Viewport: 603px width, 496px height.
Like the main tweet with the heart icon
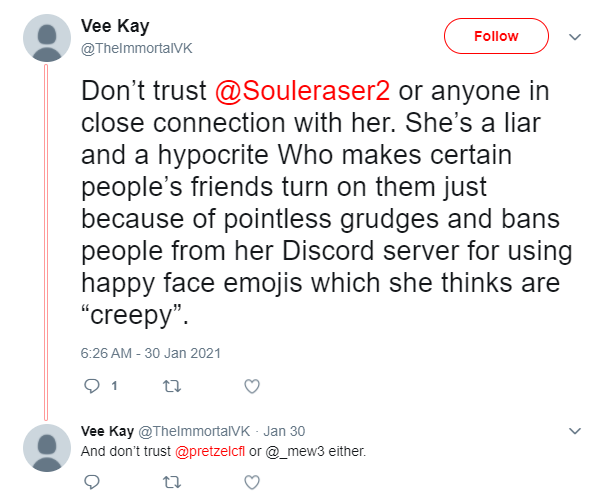pyautogui.click(x=252, y=386)
